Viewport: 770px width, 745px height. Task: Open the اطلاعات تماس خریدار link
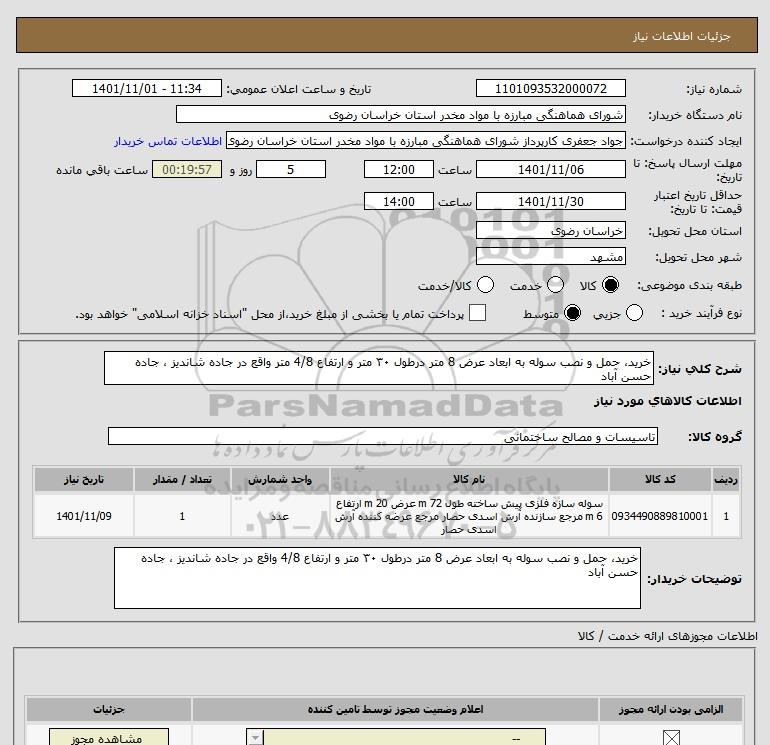(168, 141)
